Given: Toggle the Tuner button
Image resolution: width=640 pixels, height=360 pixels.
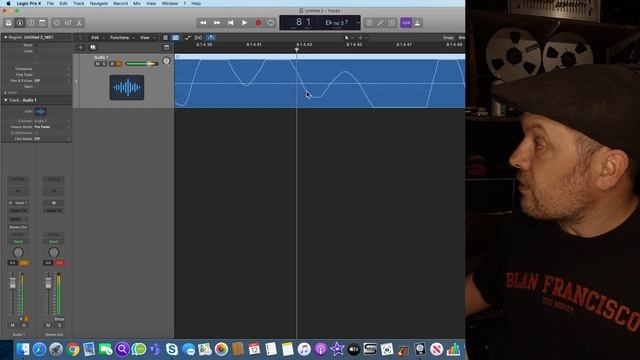Looking at the screenshot, I should [x=380, y=23].
